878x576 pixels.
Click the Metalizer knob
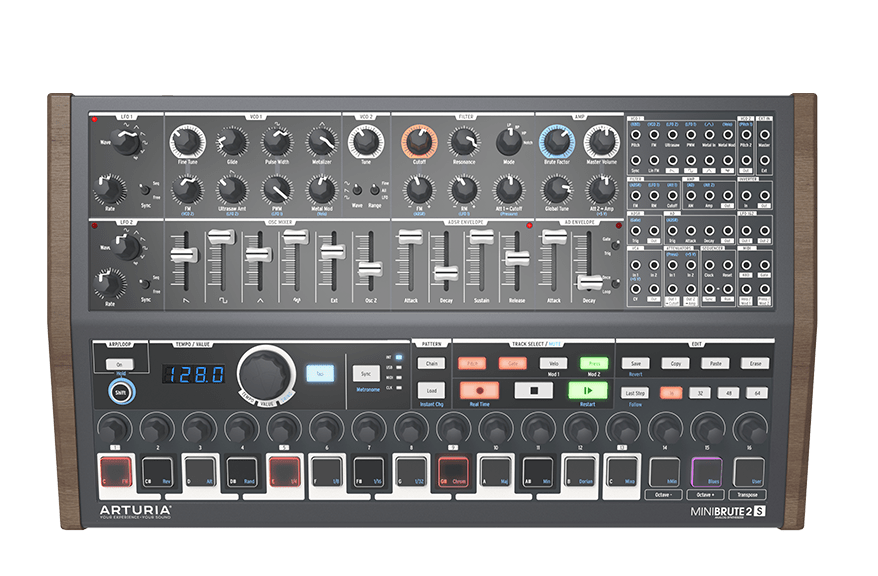(x=321, y=142)
